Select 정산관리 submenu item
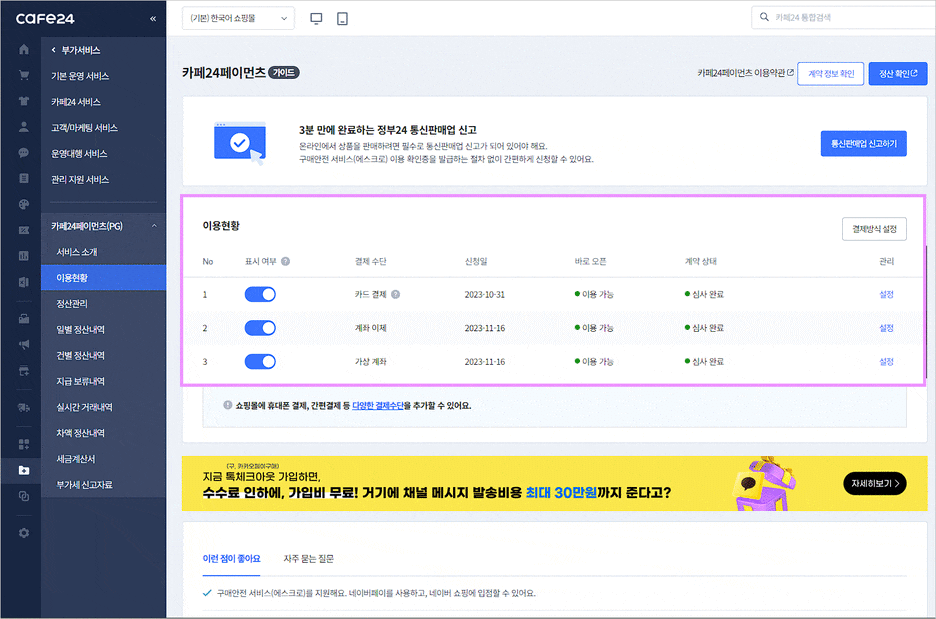Image resolution: width=936 pixels, height=619 pixels. tap(72, 304)
